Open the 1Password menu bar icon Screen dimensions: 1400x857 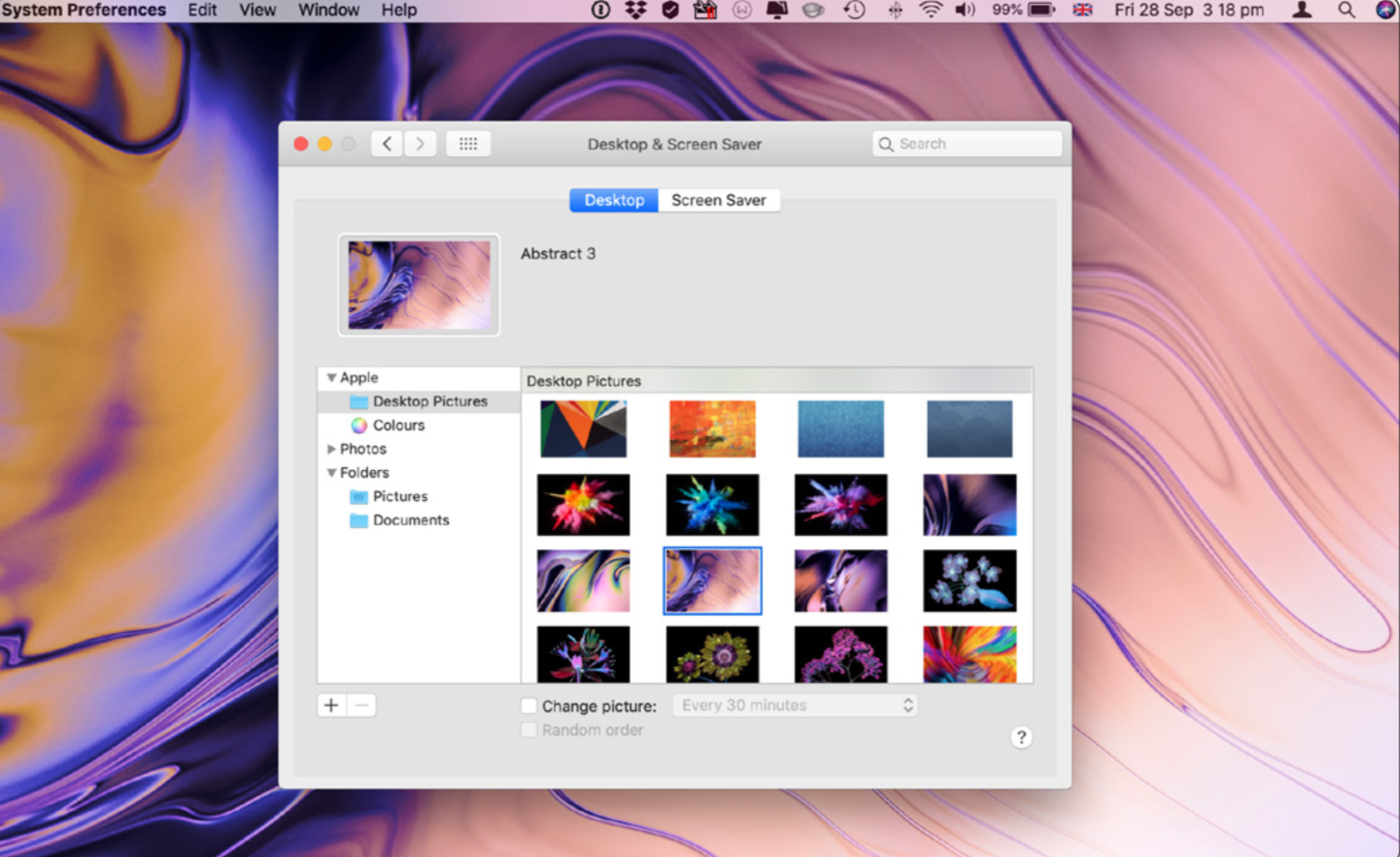(601, 10)
